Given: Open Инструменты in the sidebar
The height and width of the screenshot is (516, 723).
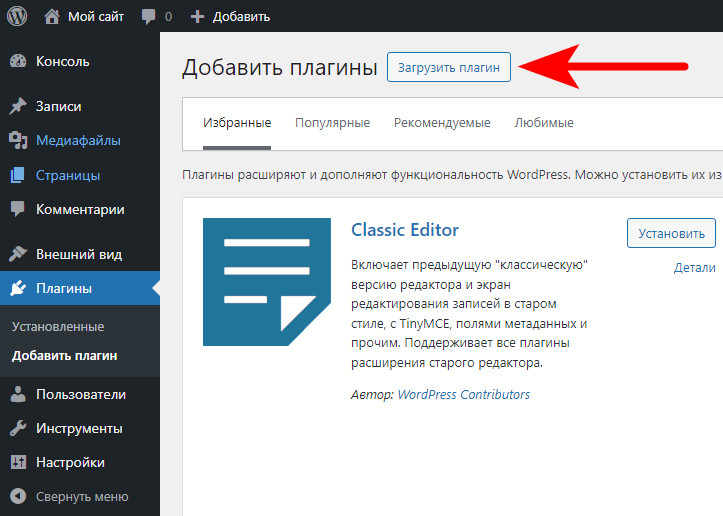Looking at the screenshot, I should click(x=79, y=429).
